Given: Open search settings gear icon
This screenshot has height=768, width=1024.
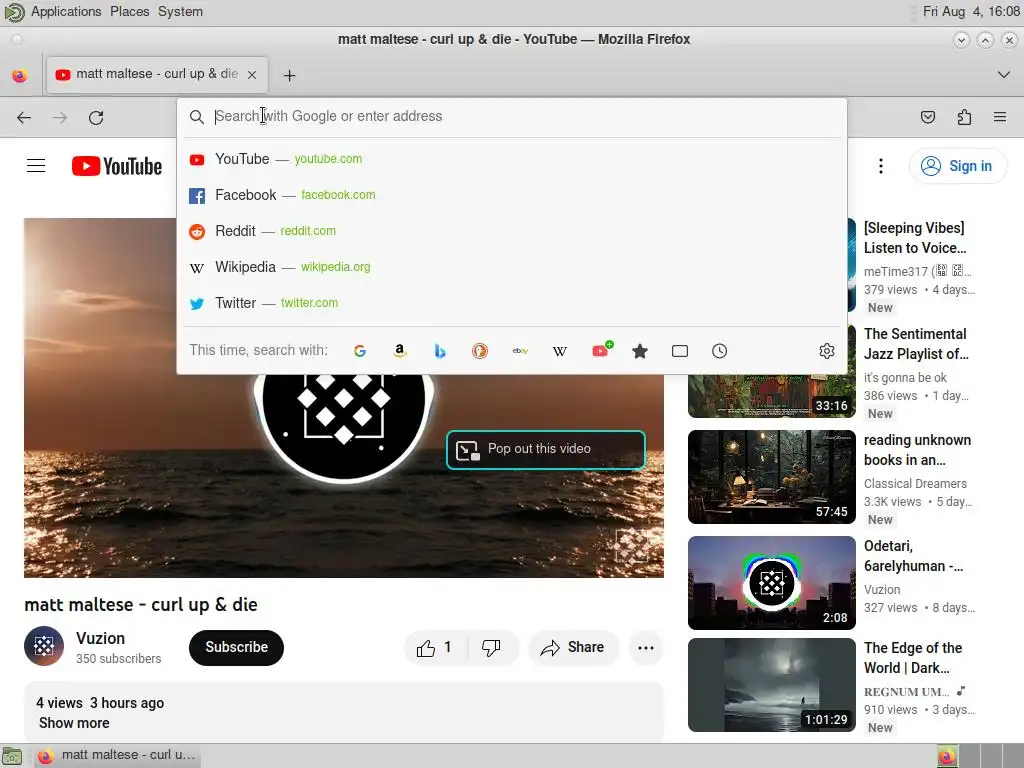Looking at the screenshot, I should click(827, 351).
